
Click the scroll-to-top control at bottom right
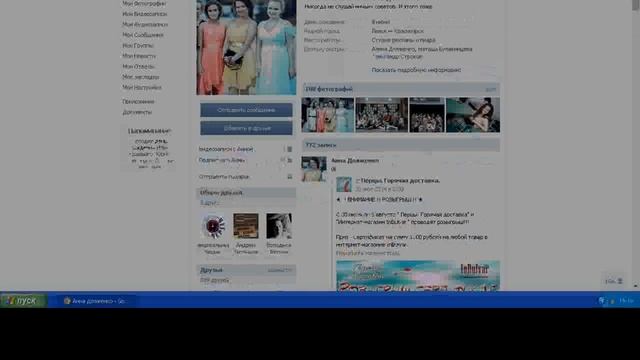[613, 281]
